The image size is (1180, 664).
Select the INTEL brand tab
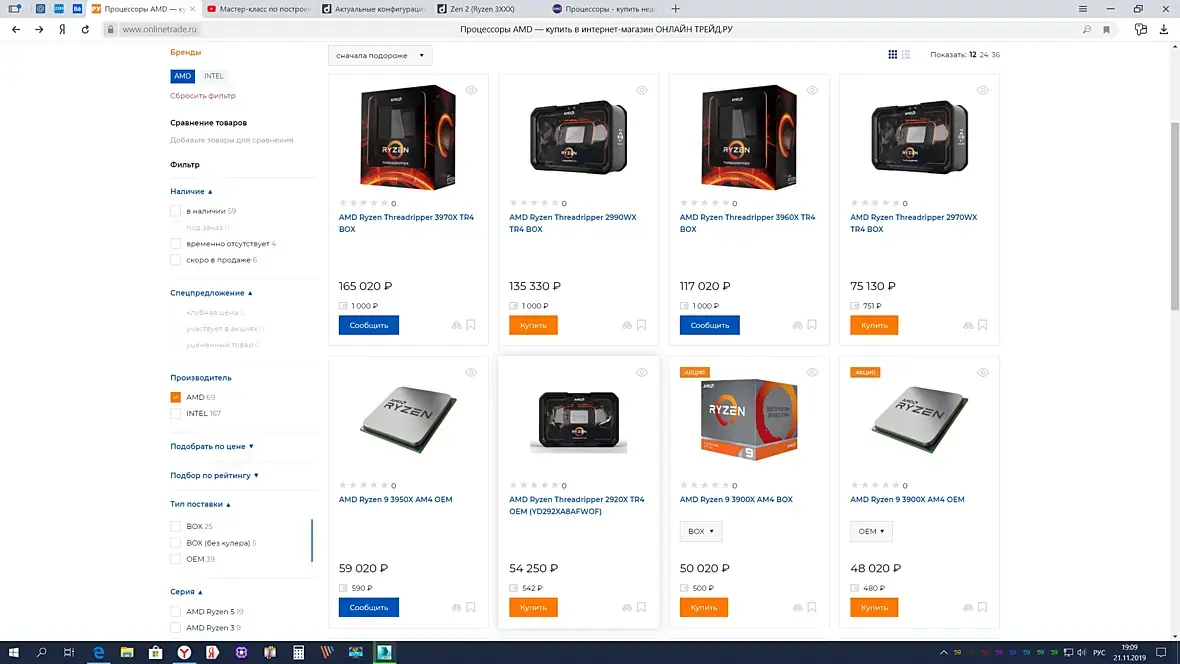coord(214,76)
